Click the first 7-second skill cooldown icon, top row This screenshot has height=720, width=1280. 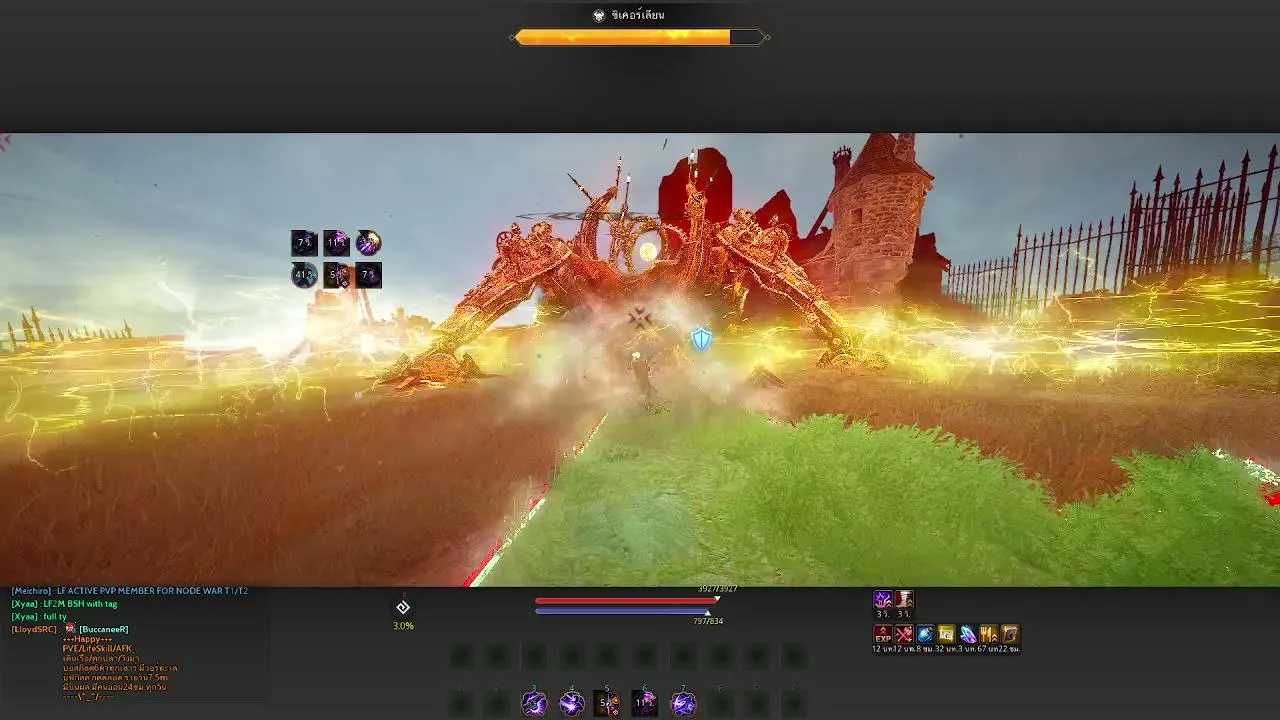click(304, 242)
